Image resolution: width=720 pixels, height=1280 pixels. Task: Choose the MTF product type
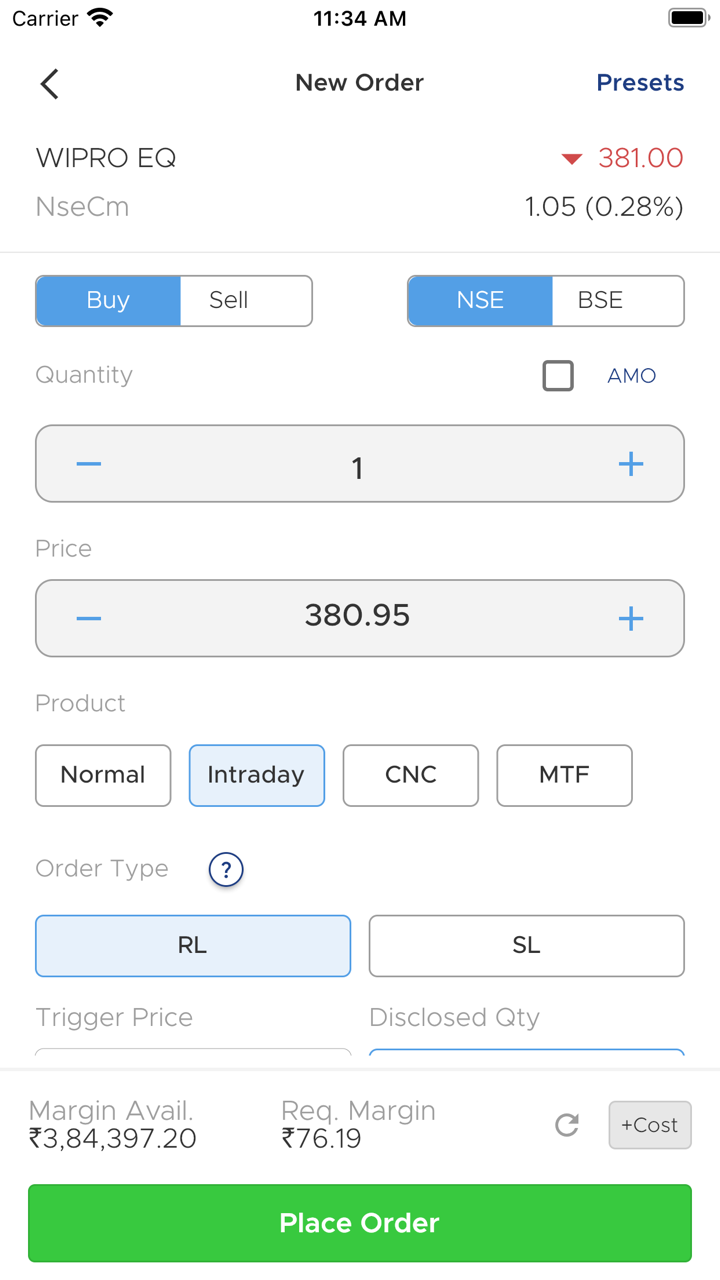(564, 775)
